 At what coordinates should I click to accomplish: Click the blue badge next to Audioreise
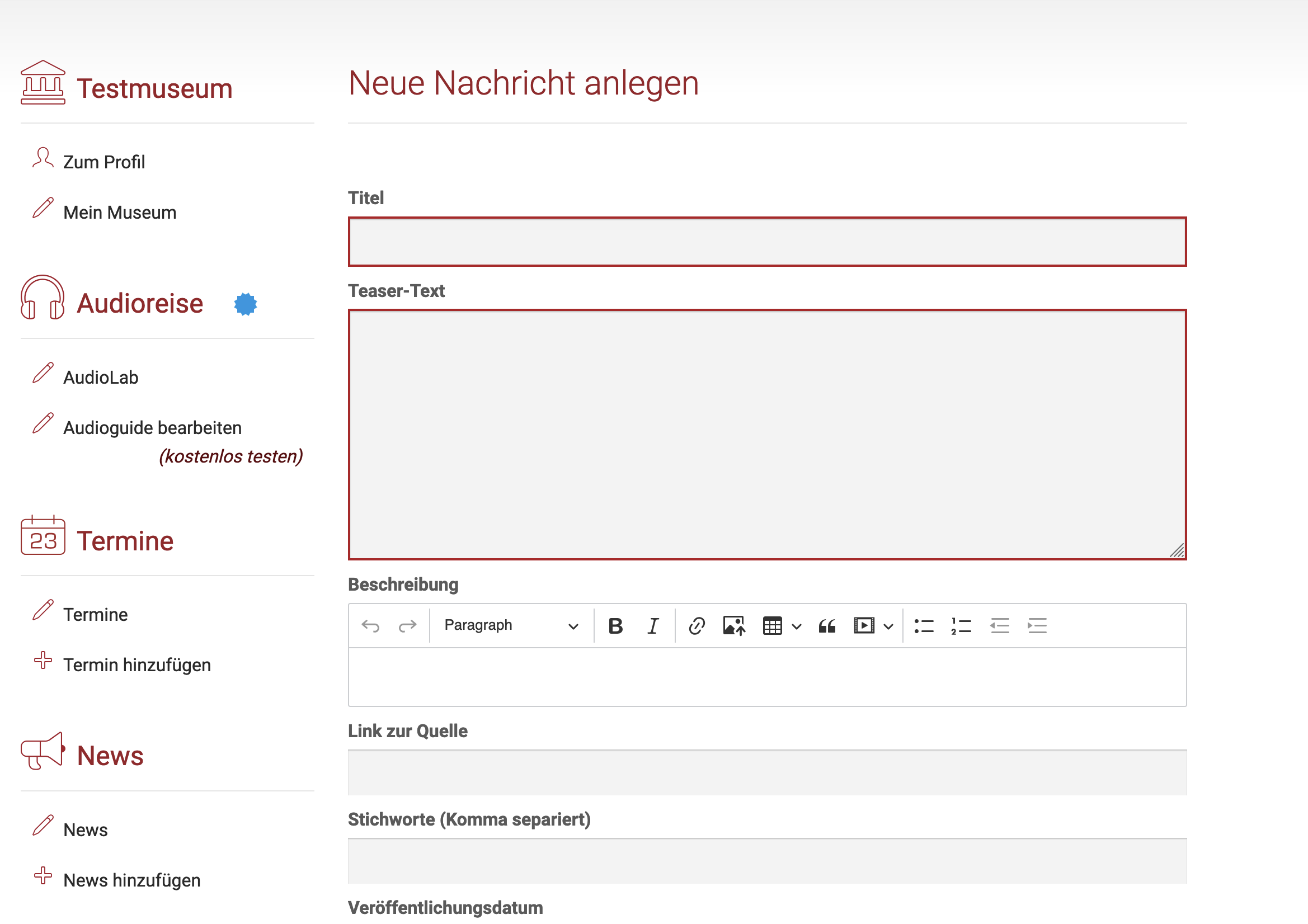(246, 304)
